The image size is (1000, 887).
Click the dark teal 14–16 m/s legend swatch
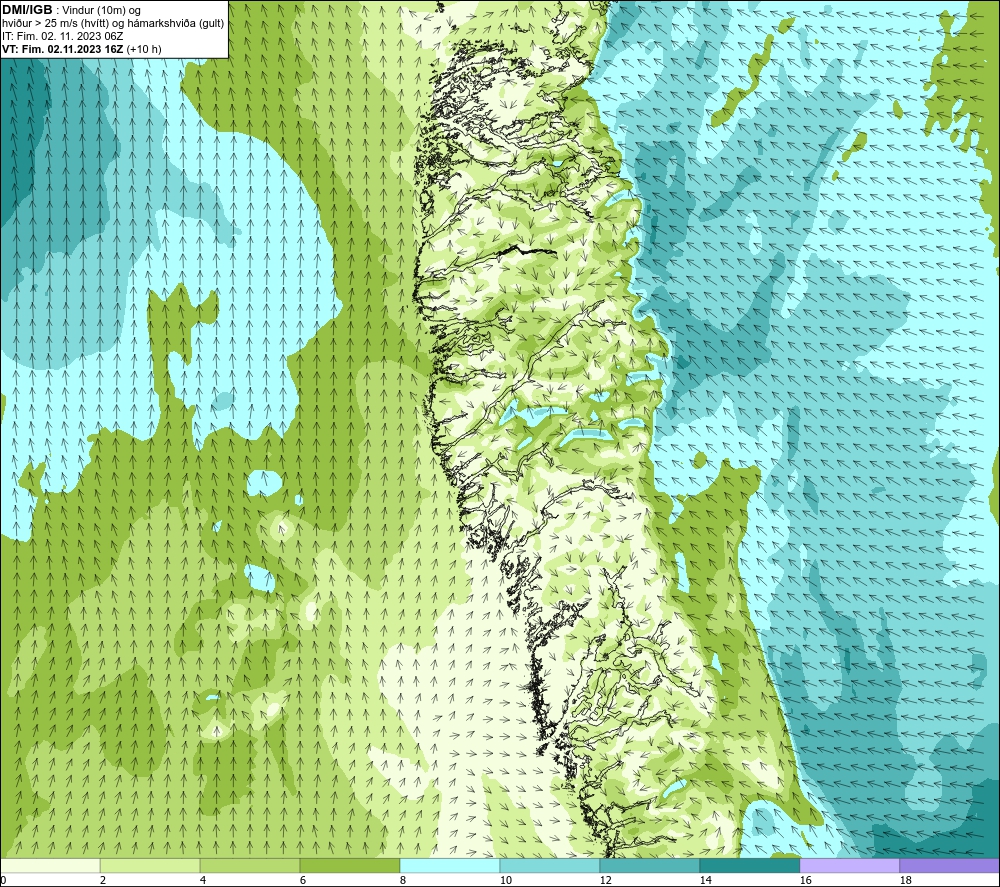tap(749, 865)
